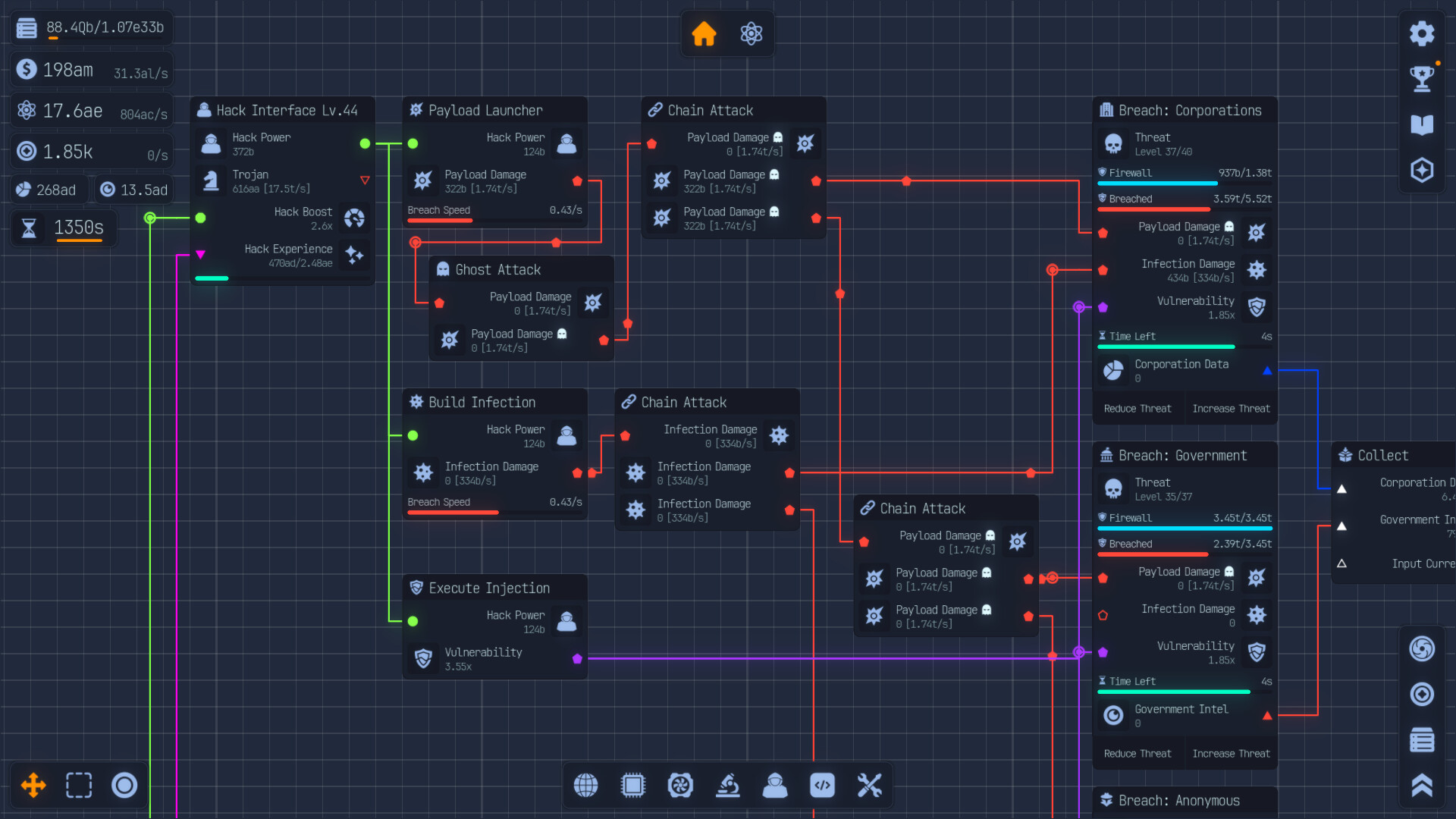This screenshot has width=1456, height=819.
Task: Select the microscope research icon in bottom toolbar
Action: coord(728,786)
